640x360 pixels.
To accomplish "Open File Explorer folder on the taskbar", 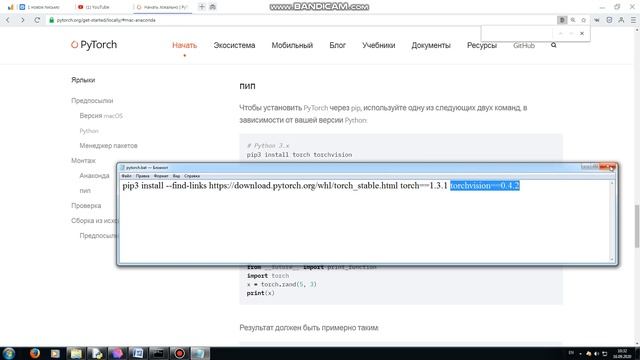I will [76, 353].
